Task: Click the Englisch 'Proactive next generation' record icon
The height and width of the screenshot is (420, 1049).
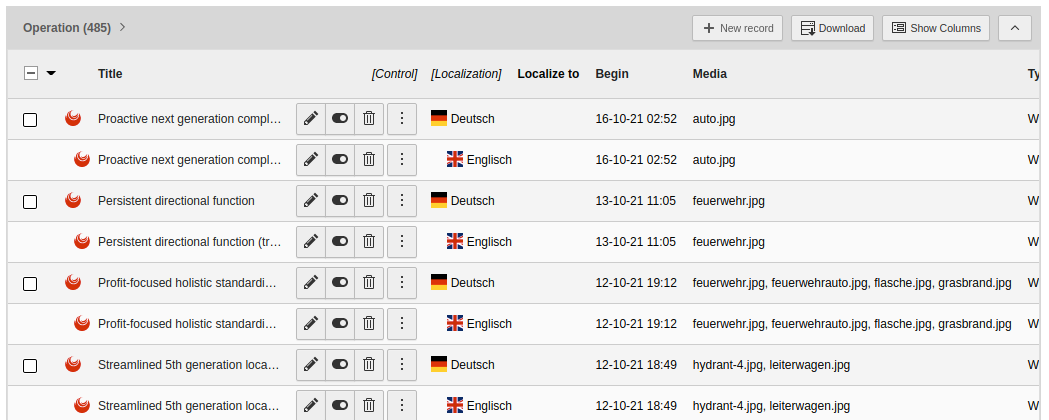Action: (x=82, y=160)
